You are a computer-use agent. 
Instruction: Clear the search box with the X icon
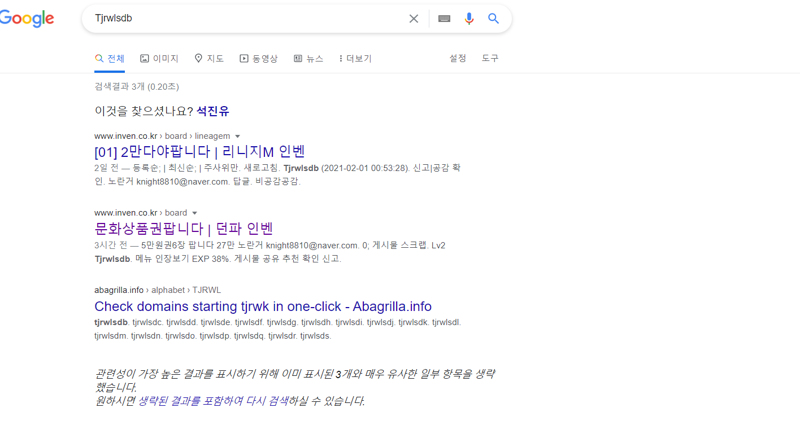(x=414, y=19)
